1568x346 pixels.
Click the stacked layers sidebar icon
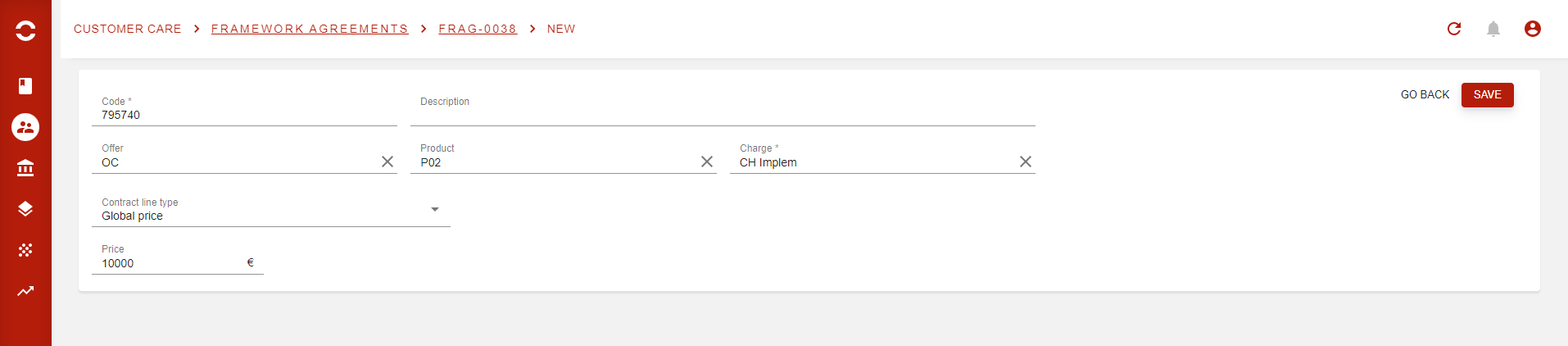point(25,209)
